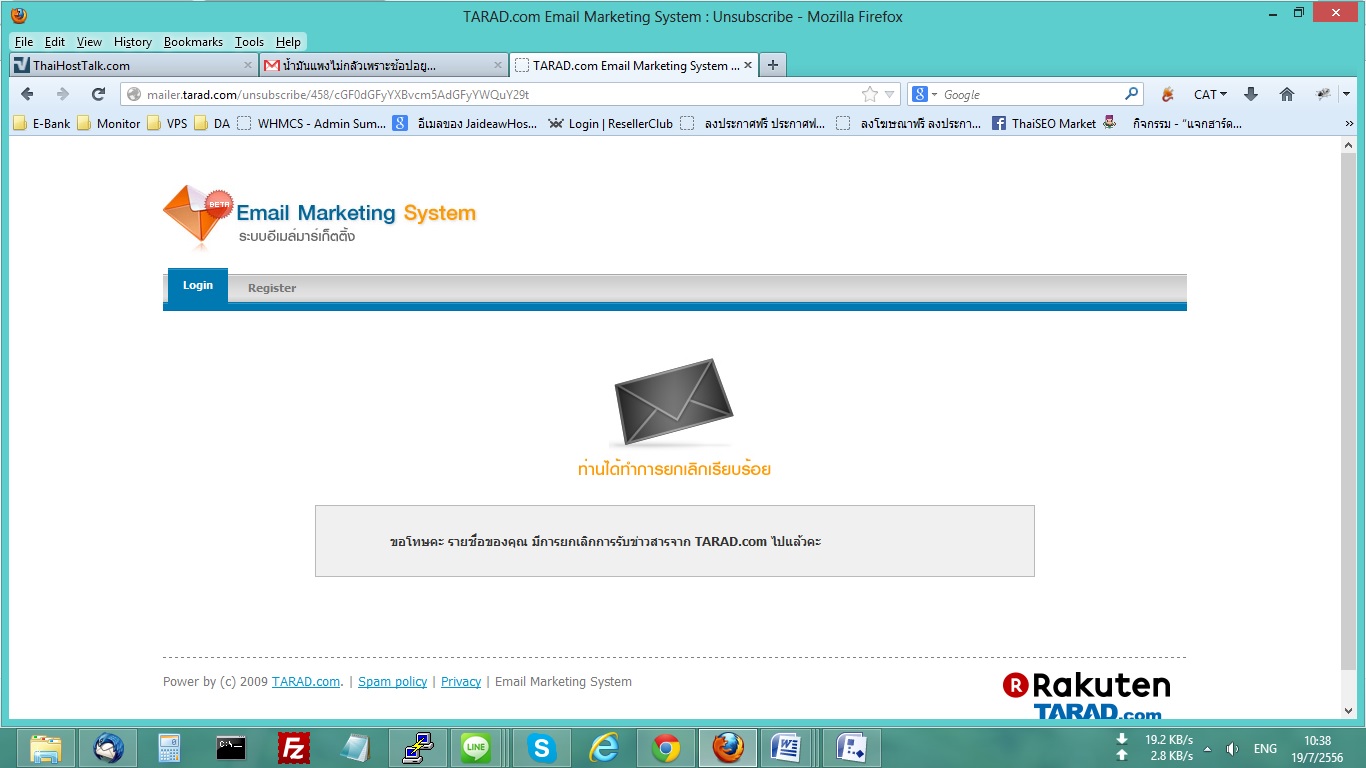Open the CAT toolbar dropdown
The image size is (1366, 768).
[x=1210, y=94]
